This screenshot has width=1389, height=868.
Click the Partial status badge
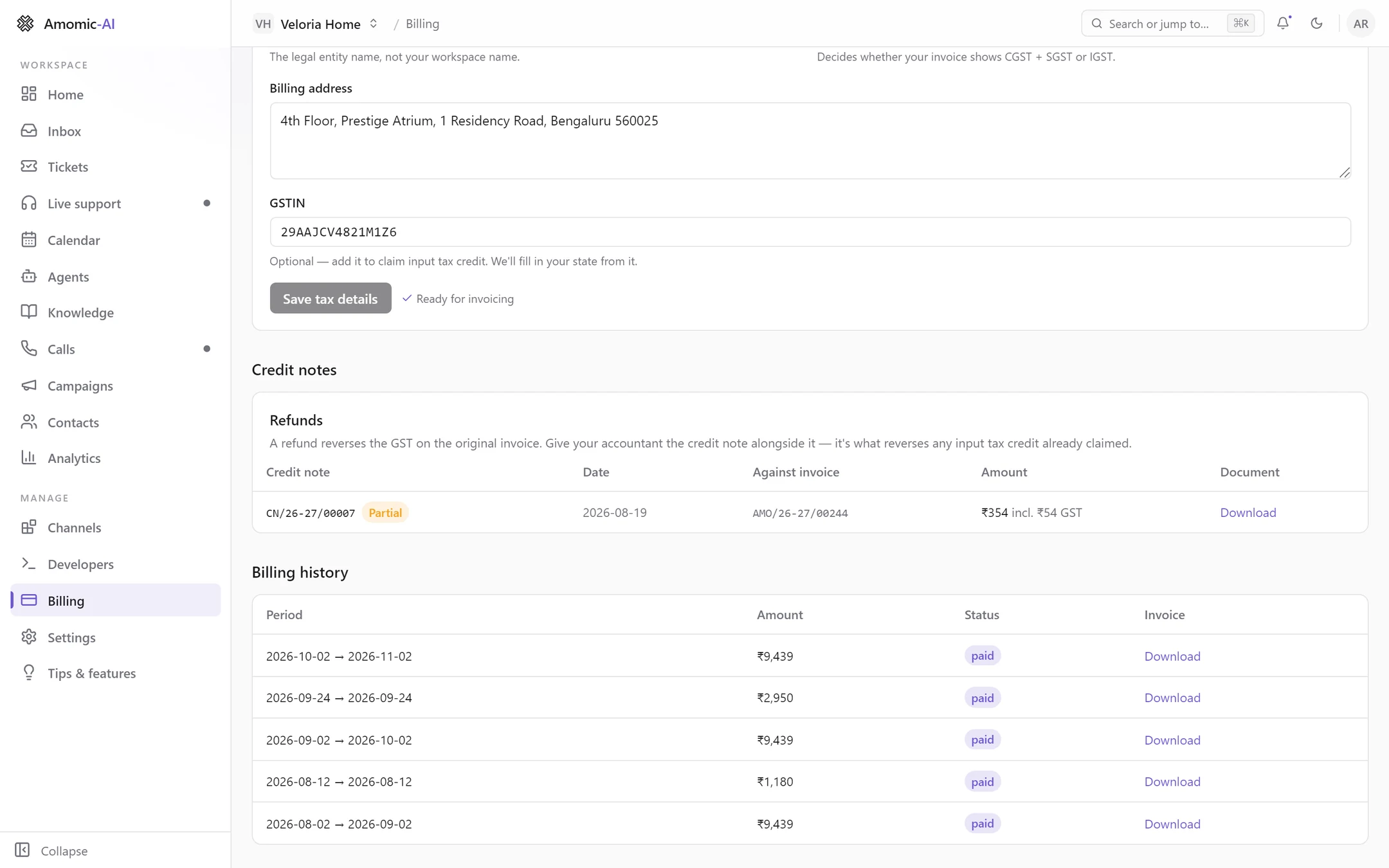point(385,512)
